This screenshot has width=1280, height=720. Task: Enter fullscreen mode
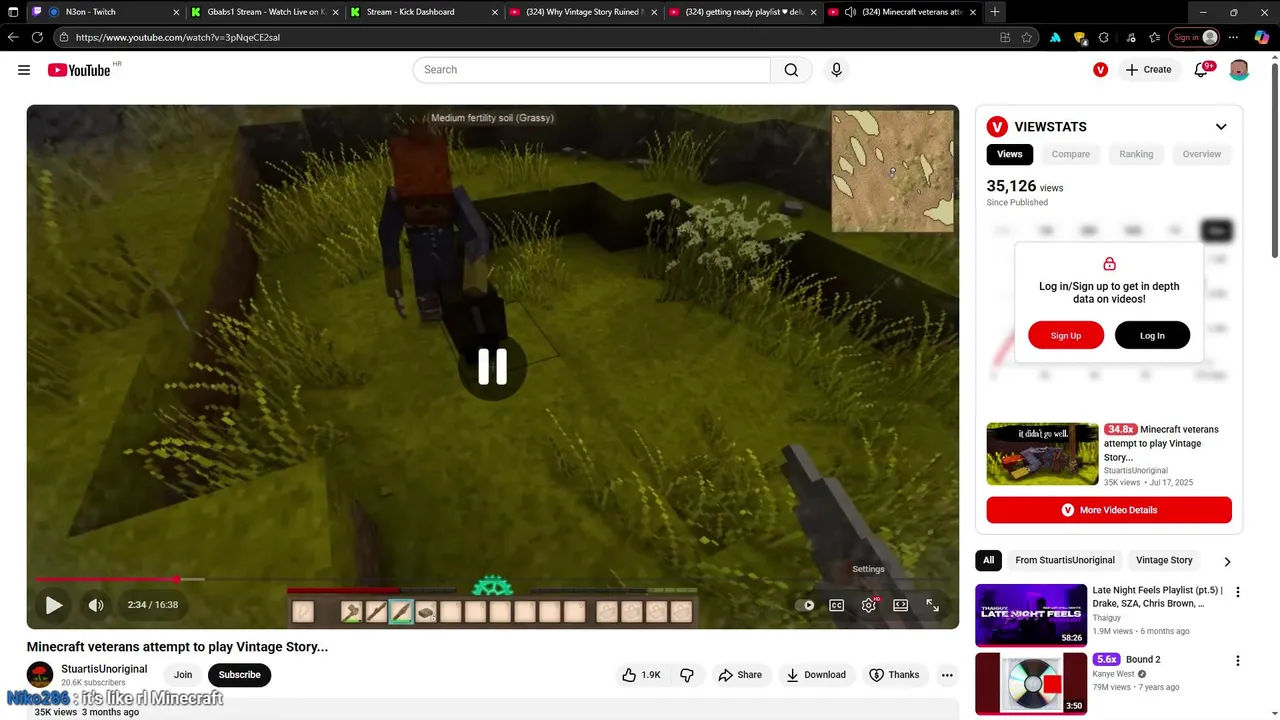pyautogui.click(x=933, y=605)
